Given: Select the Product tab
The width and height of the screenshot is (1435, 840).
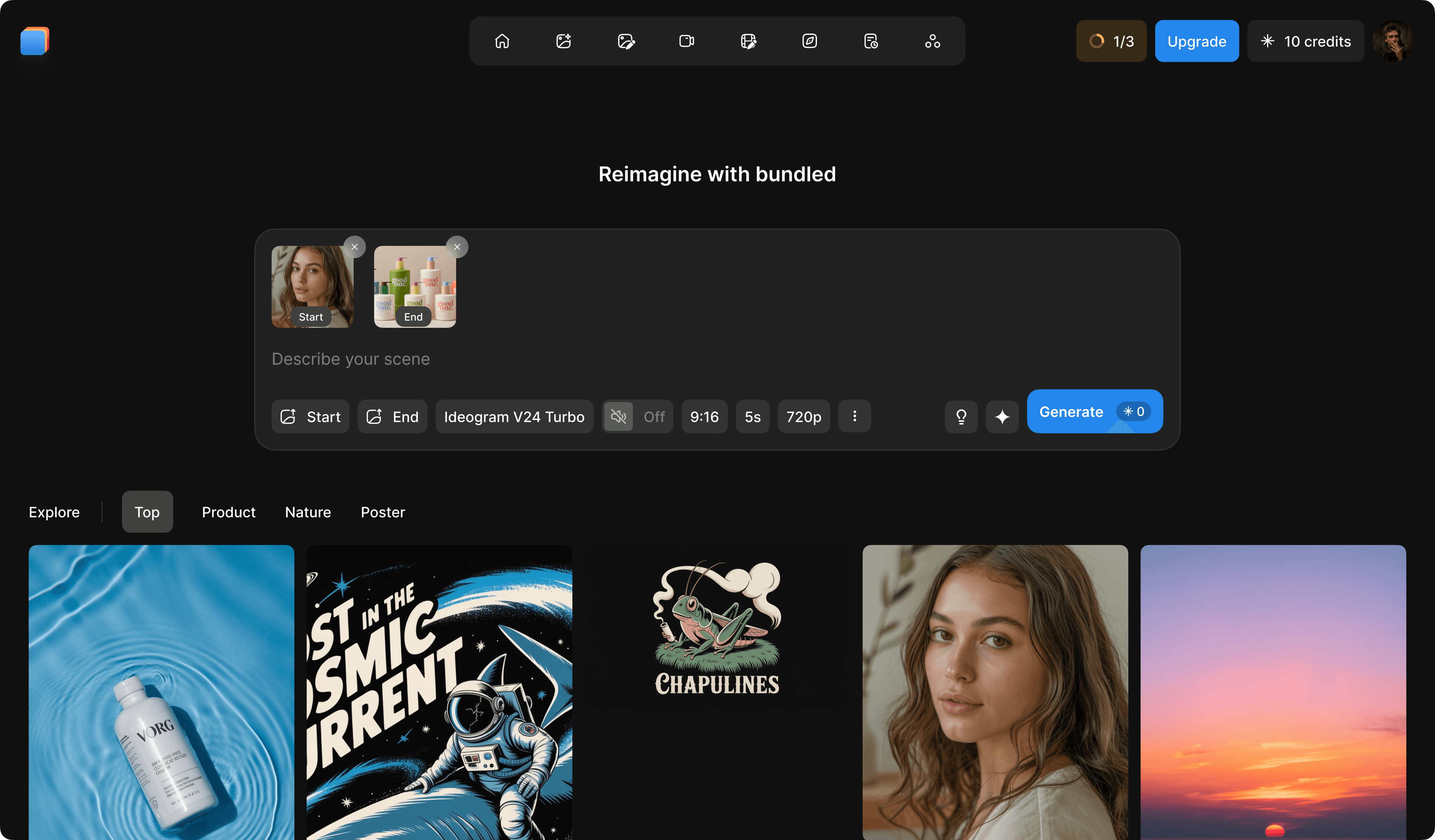Looking at the screenshot, I should [x=228, y=512].
